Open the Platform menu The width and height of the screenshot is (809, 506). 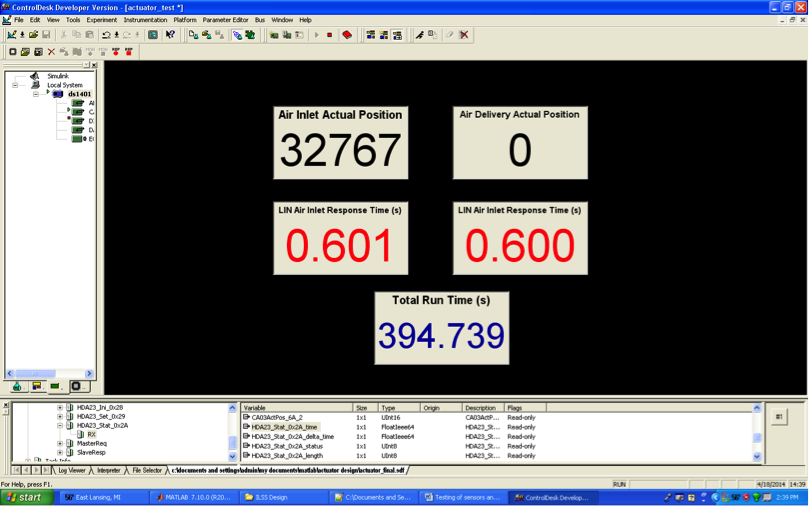click(x=185, y=20)
